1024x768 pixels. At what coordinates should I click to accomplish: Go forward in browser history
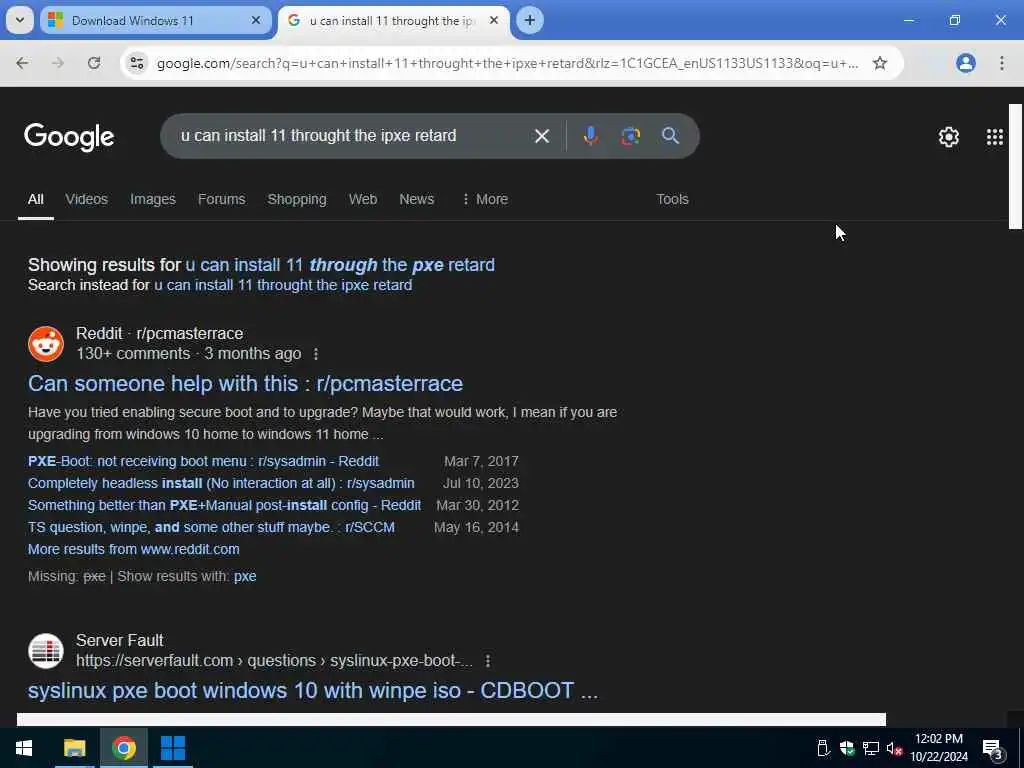58,63
